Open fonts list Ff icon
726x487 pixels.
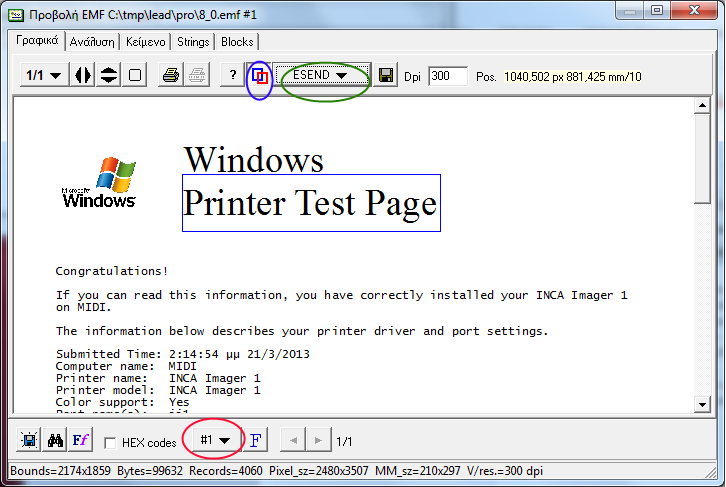(81, 440)
